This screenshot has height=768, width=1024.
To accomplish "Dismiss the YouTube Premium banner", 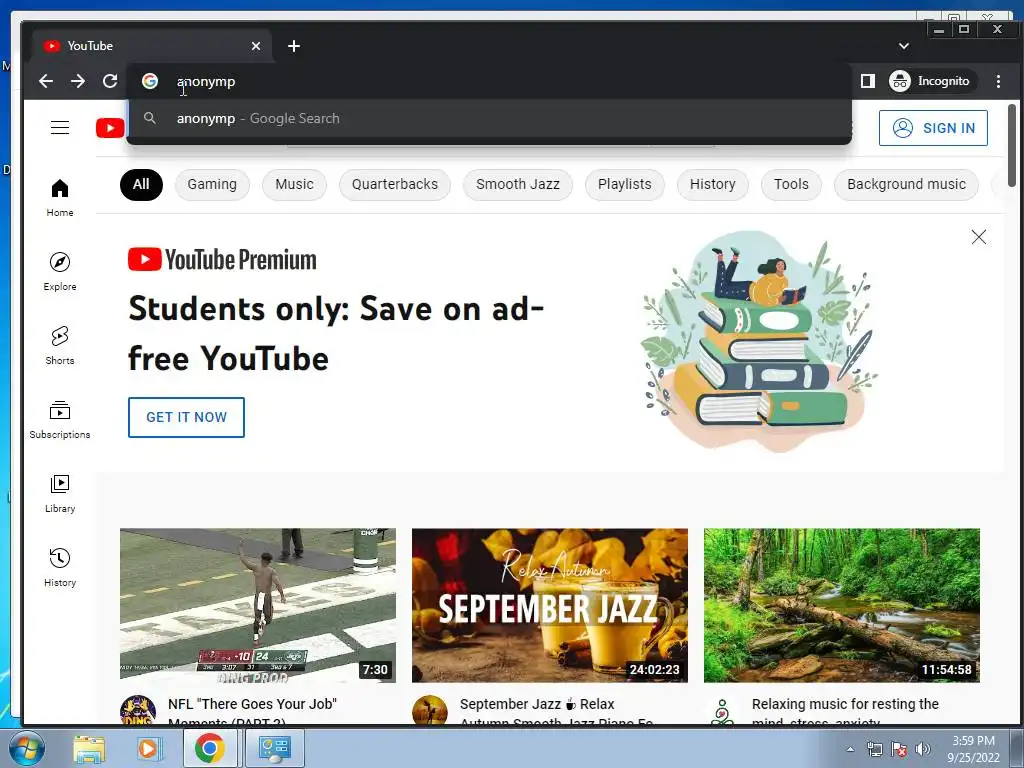I will coord(978,237).
